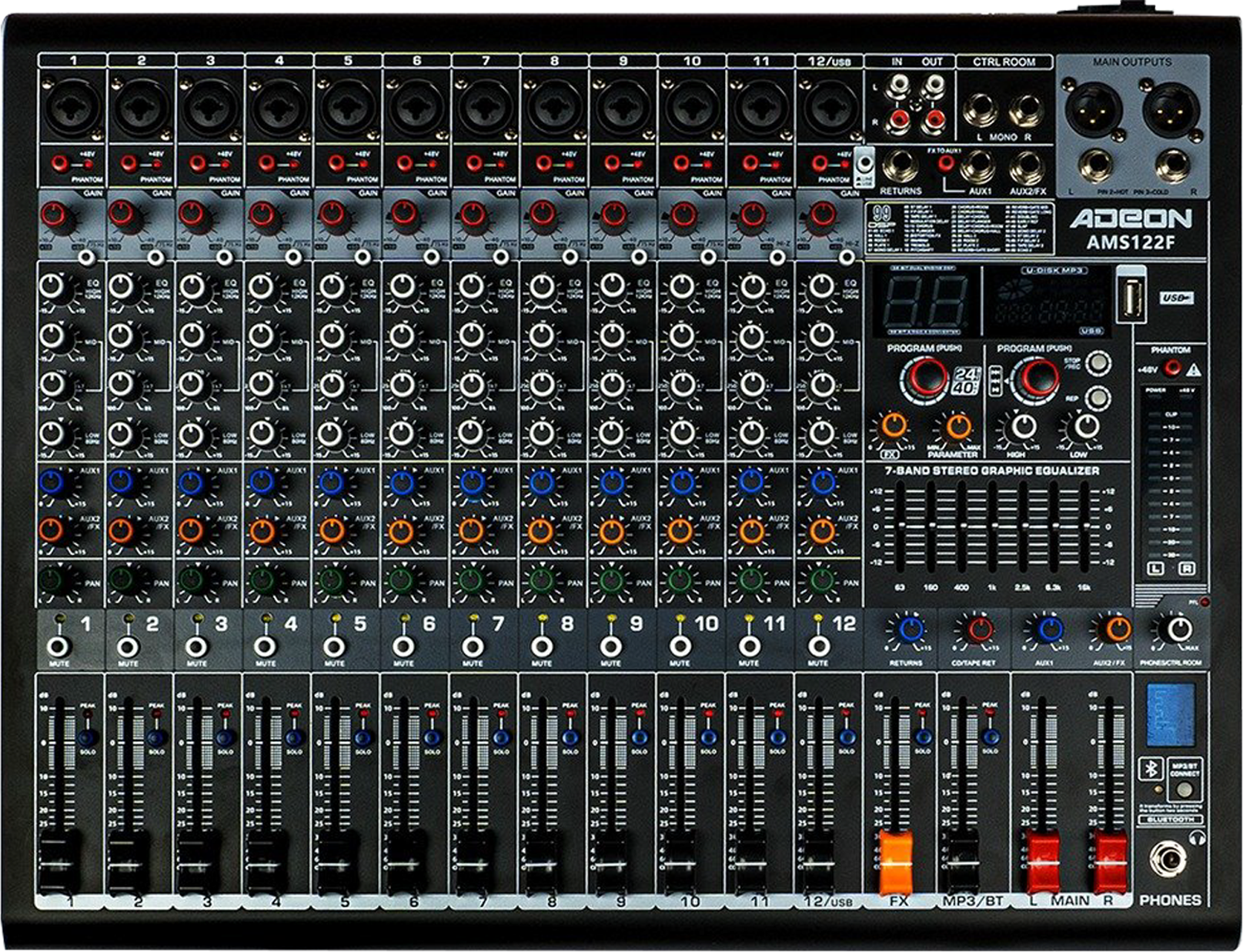The height and width of the screenshot is (952, 1243).
Task: Click the STOP/REC button
Action: [x=1097, y=362]
